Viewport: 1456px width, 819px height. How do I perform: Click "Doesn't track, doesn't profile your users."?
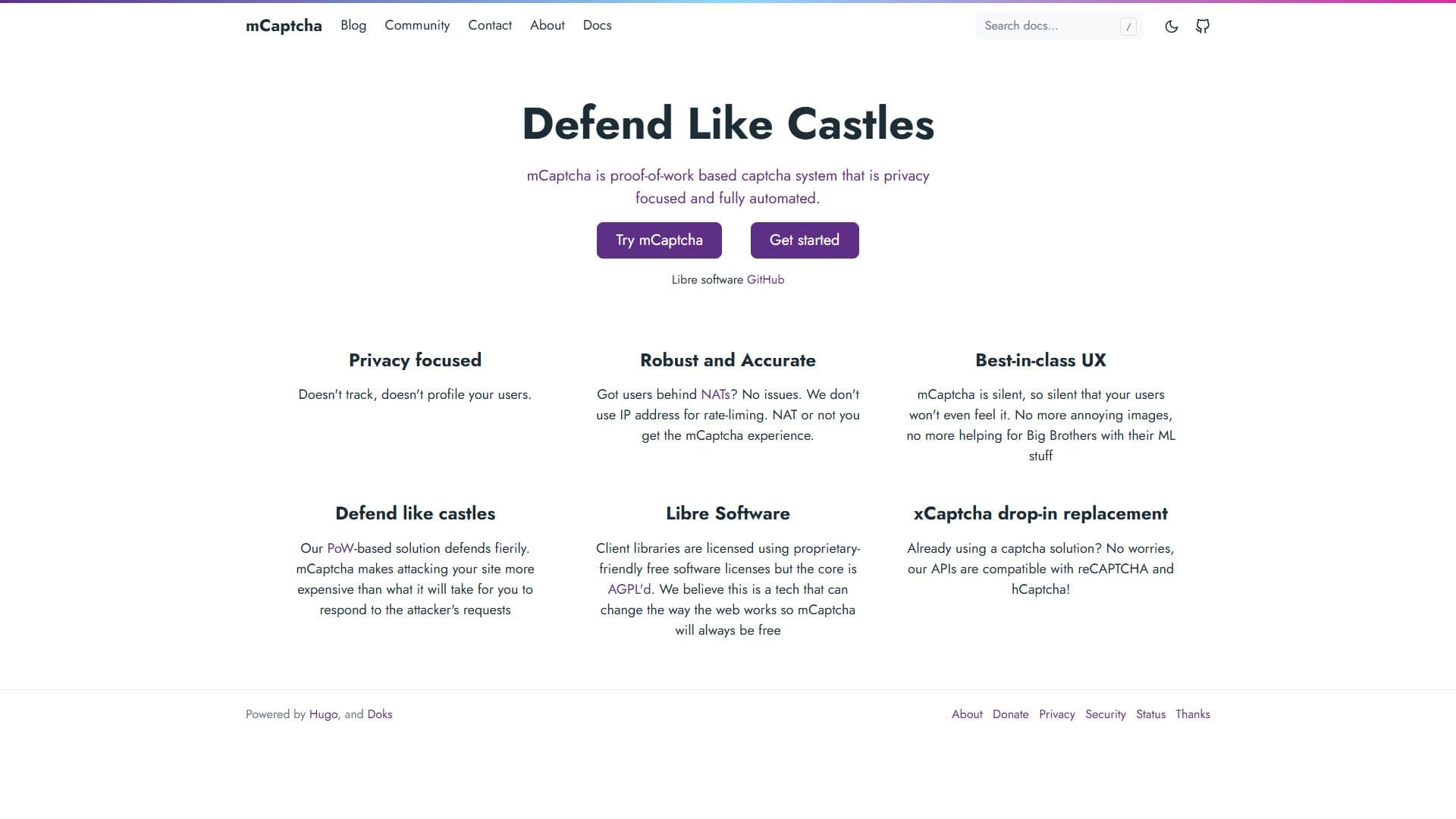tap(415, 394)
